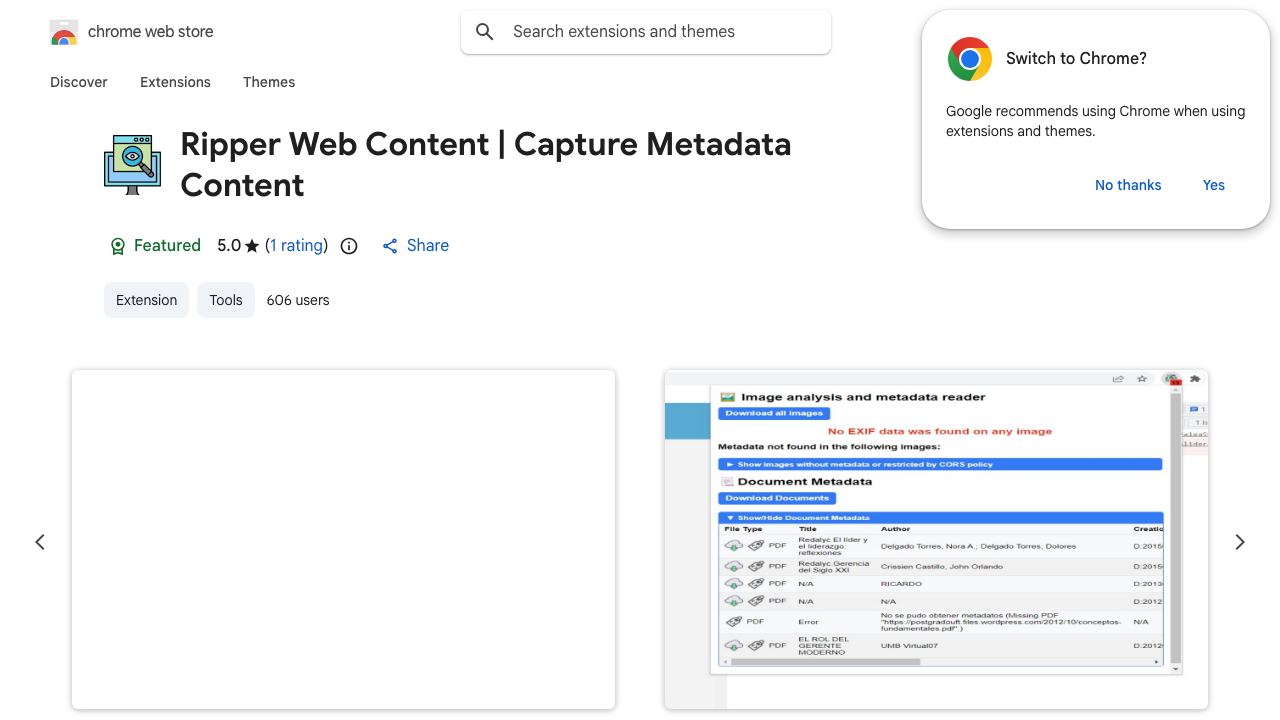
Task: Click the RICARDO author cell
Action: pyautogui.click(x=901, y=583)
